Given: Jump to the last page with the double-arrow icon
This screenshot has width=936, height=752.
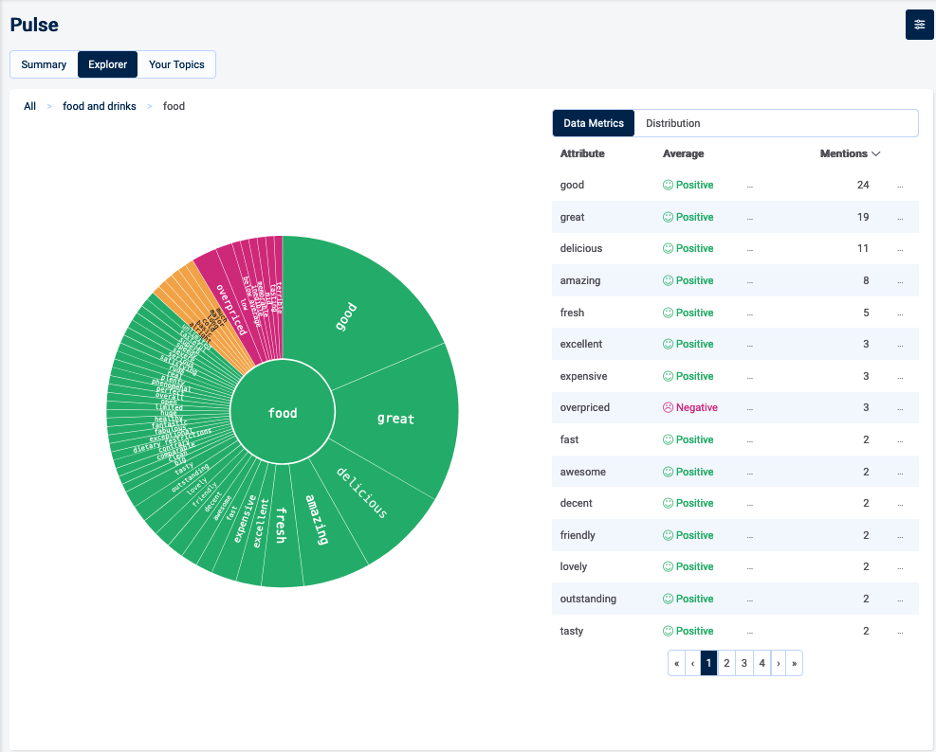Looking at the screenshot, I should [x=795, y=663].
